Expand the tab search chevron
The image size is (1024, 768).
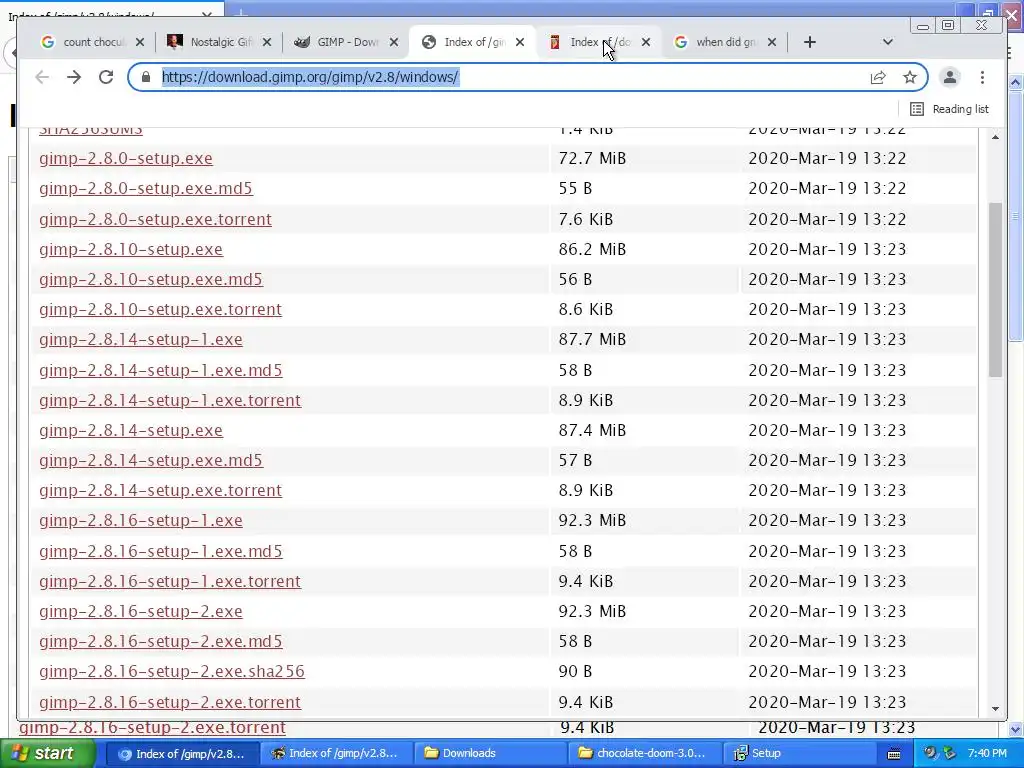888,42
